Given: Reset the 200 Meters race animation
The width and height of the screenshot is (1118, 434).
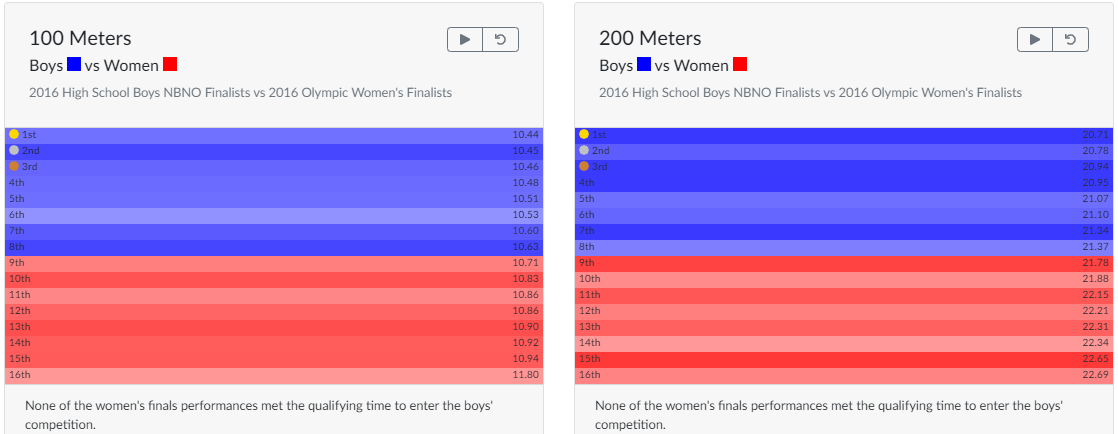Looking at the screenshot, I should click(1070, 39).
